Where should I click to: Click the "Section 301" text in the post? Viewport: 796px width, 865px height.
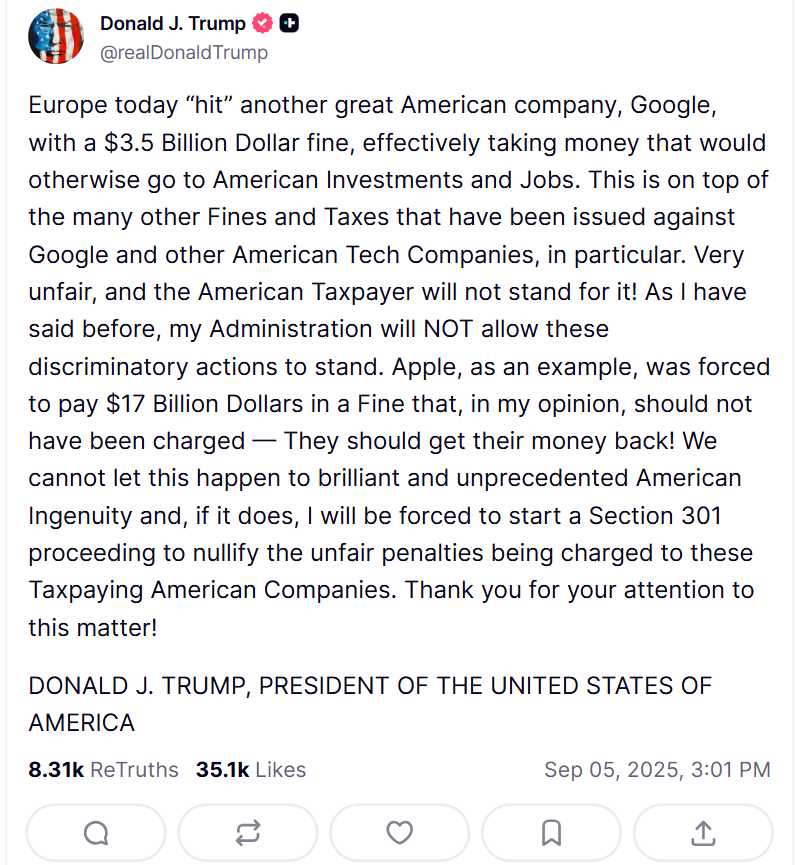(x=655, y=516)
